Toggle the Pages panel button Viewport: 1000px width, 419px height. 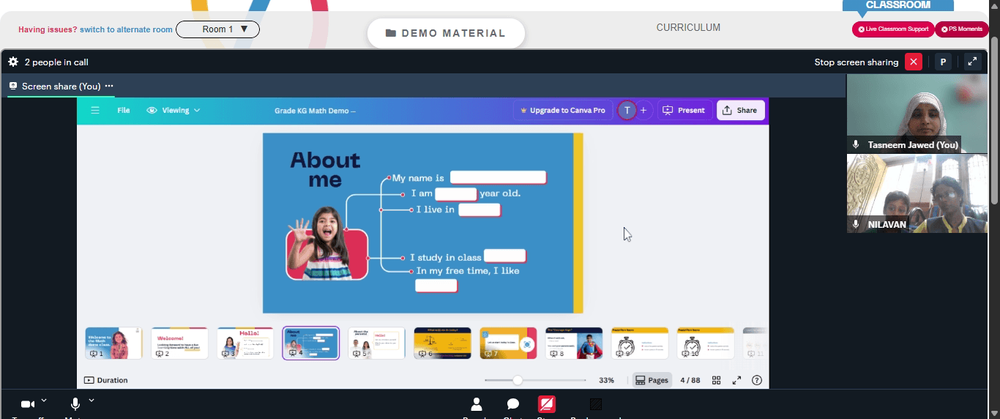[x=652, y=380]
